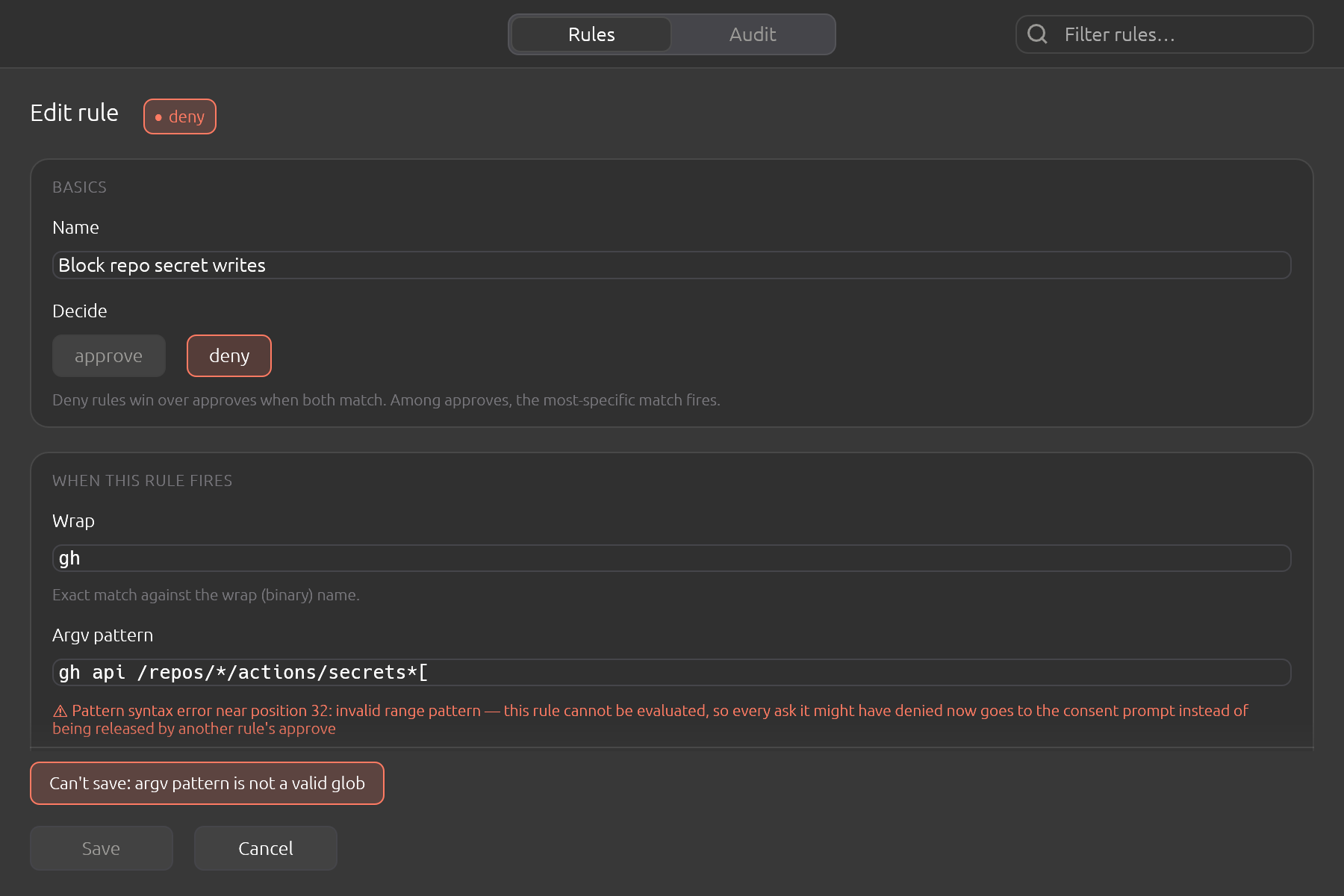The width and height of the screenshot is (1344, 896).
Task: Click the "Deny rules win over approves" hint
Action: [386, 400]
